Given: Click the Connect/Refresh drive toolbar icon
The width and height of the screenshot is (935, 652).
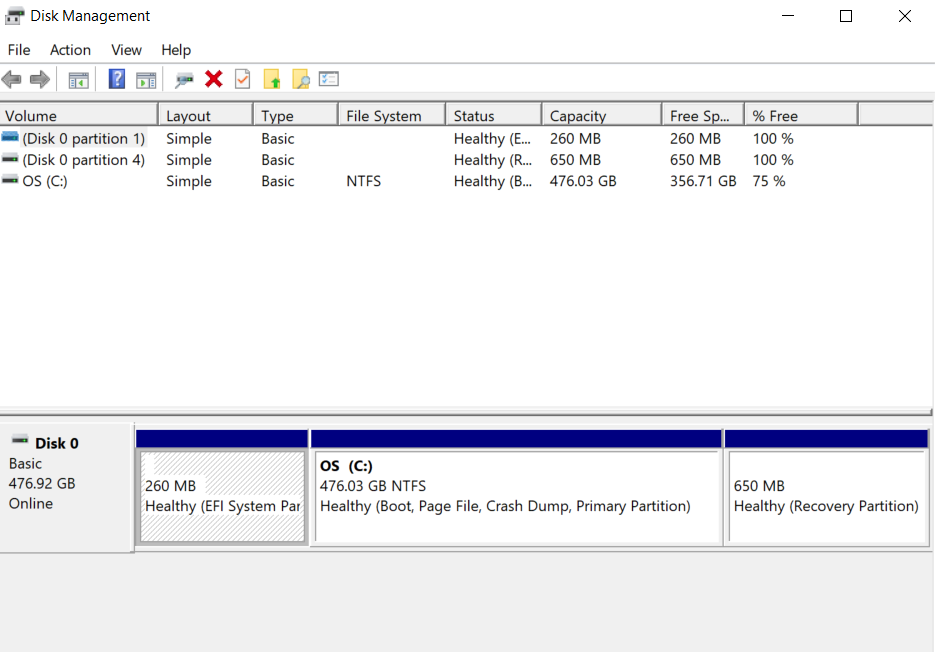Looking at the screenshot, I should point(184,79).
